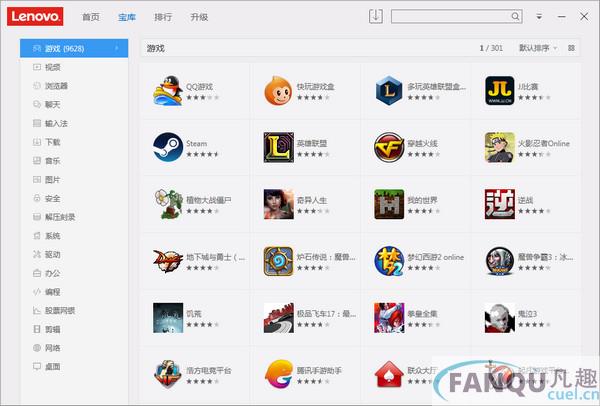The width and height of the screenshot is (600, 406).
Task: Open the 拳皇全集 fighter icon
Action: (389, 318)
